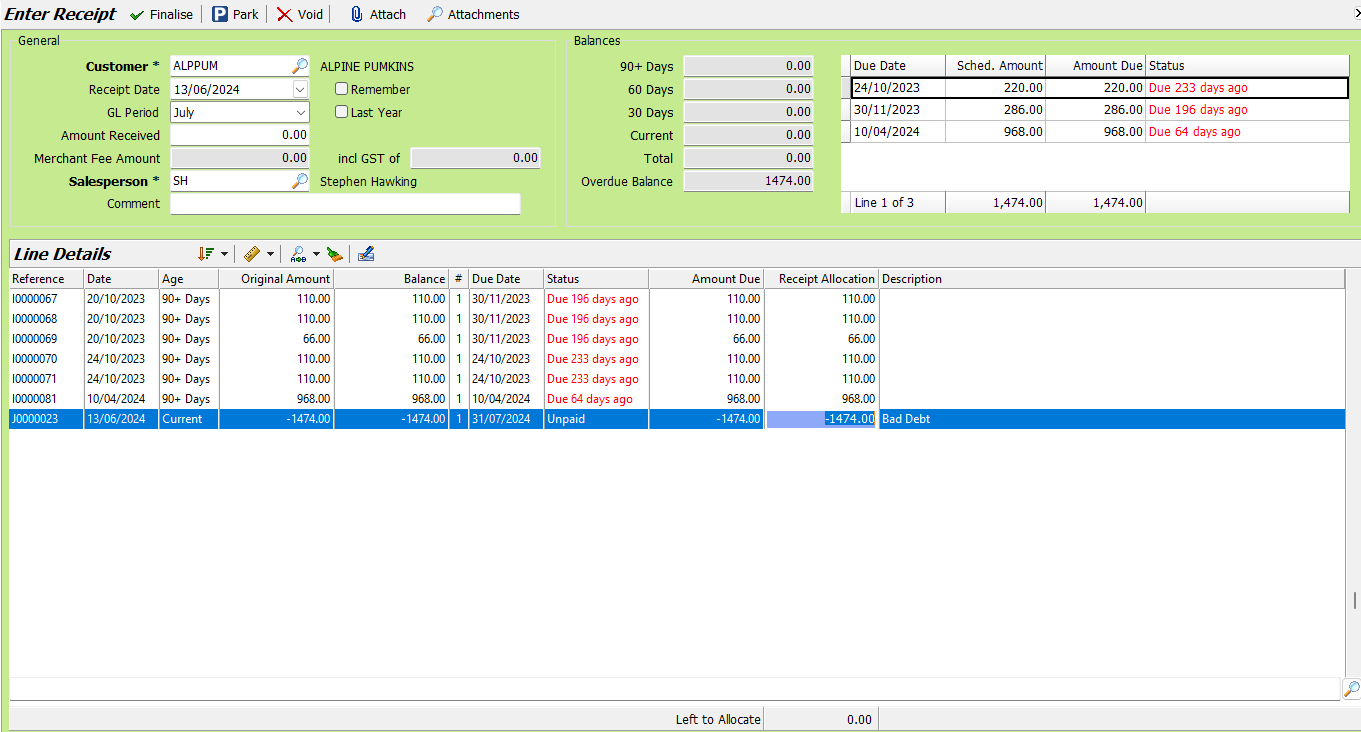Select invoice I0000068 row
The height and width of the screenshot is (732, 1361).
coord(677,319)
